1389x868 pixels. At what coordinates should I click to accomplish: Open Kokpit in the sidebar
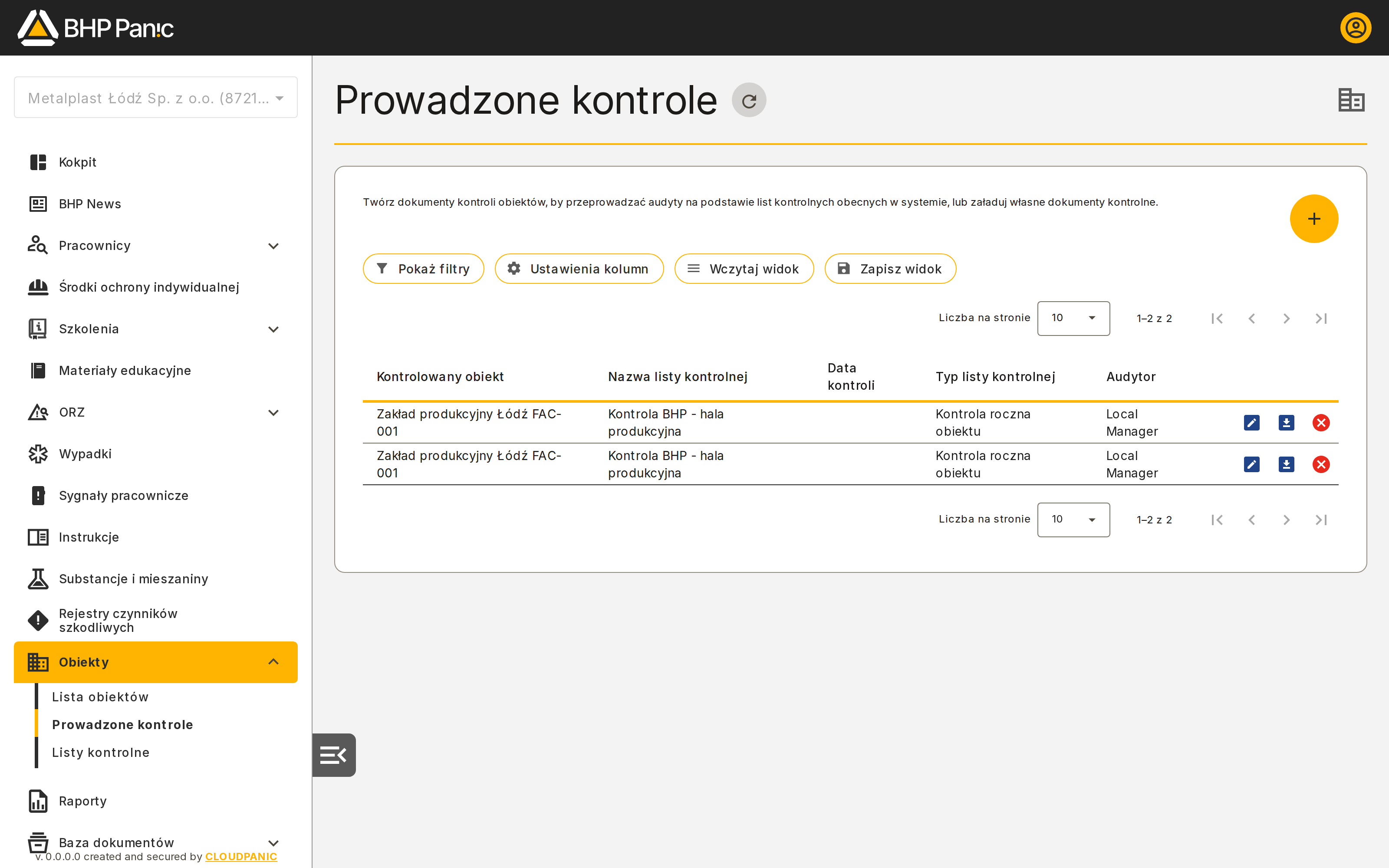[155, 162]
